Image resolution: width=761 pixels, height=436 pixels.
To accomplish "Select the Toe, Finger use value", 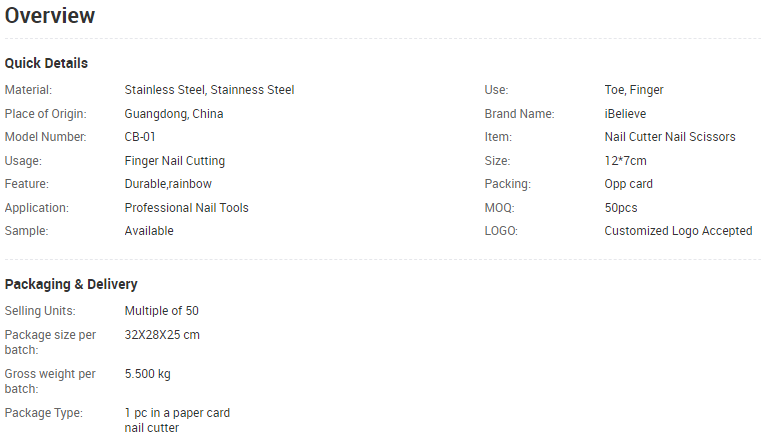I will [x=634, y=90].
